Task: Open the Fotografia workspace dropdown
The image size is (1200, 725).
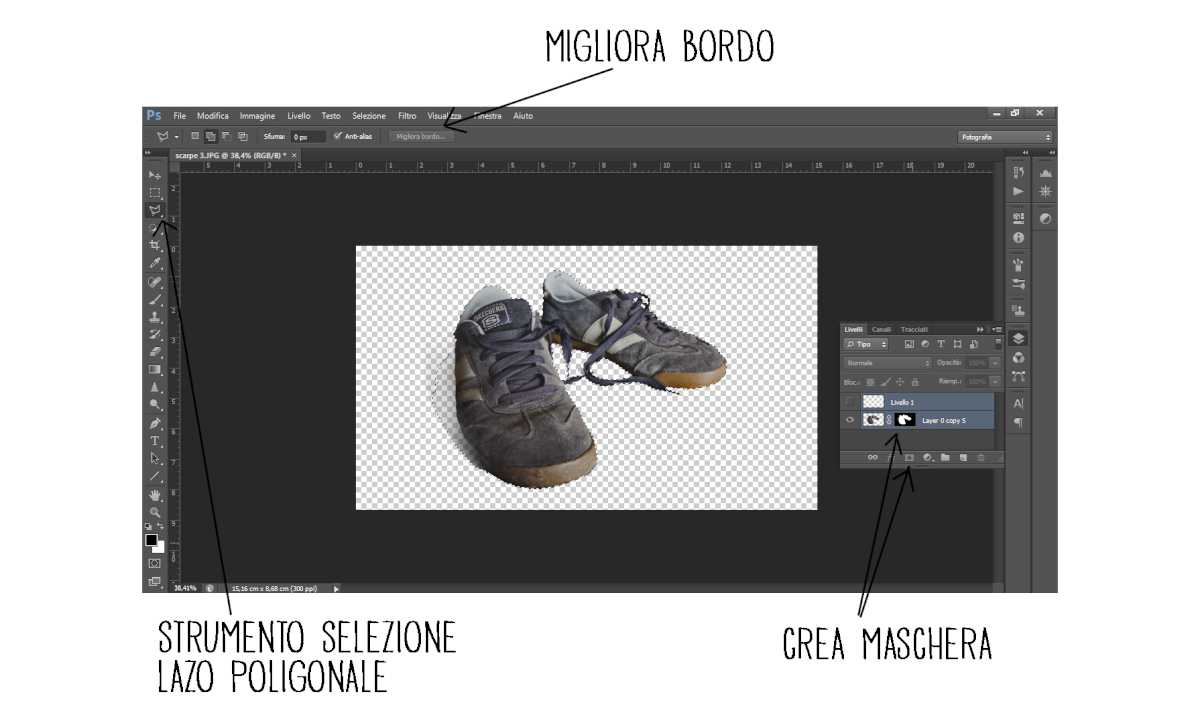Action: [x=1005, y=136]
